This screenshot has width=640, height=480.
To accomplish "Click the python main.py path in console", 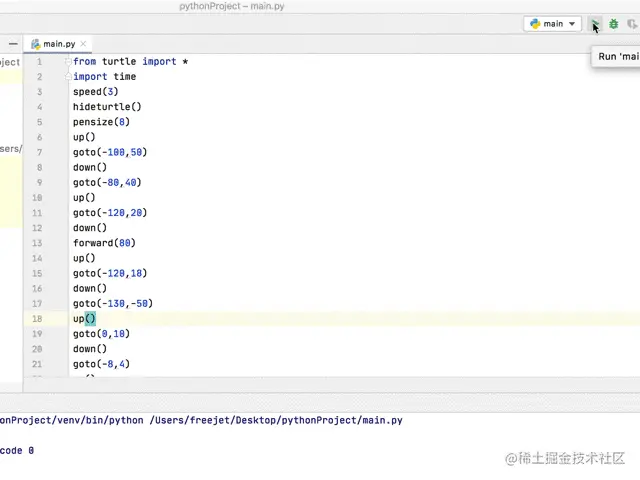I will pyautogui.click(x=201, y=420).
